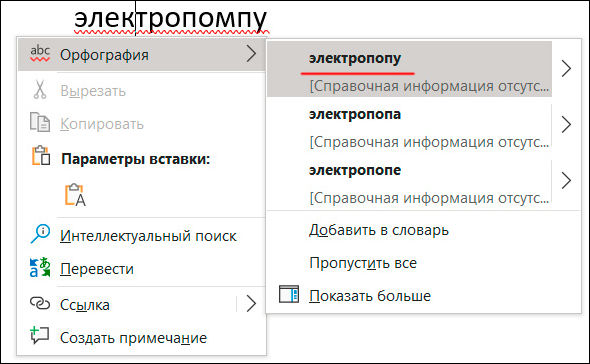
Task: Click the scissors Cut icon
Action: click(x=40, y=90)
